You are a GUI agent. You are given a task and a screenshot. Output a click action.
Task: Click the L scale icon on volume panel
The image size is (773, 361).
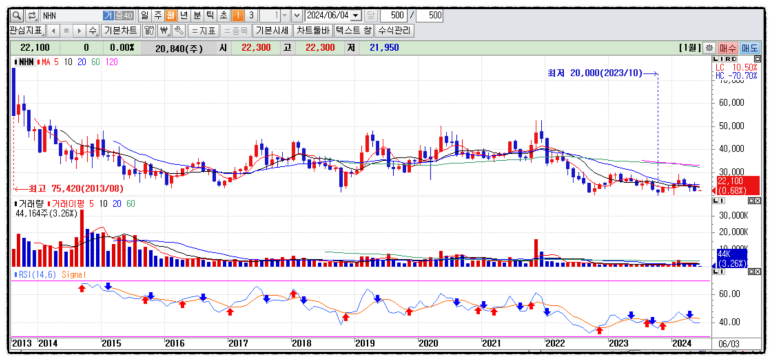tap(716, 201)
